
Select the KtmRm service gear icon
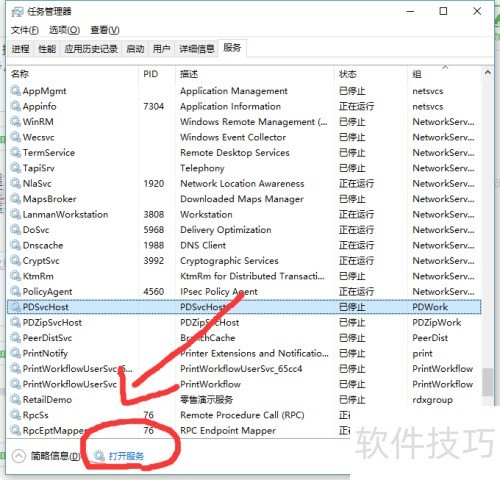pyautogui.click(x=15, y=276)
